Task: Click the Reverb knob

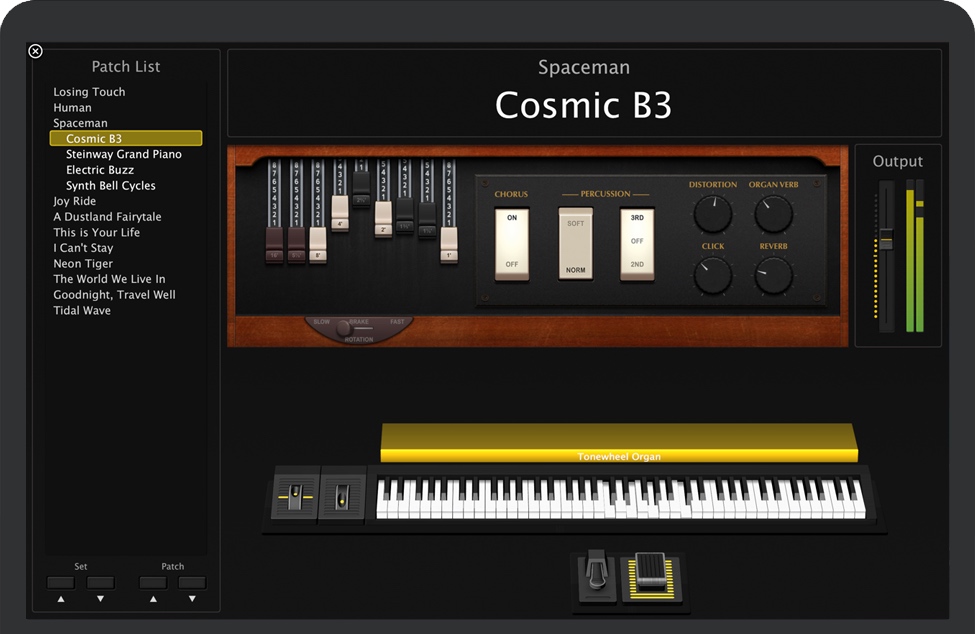Action: pyautogui.click(x=773, y=275)
